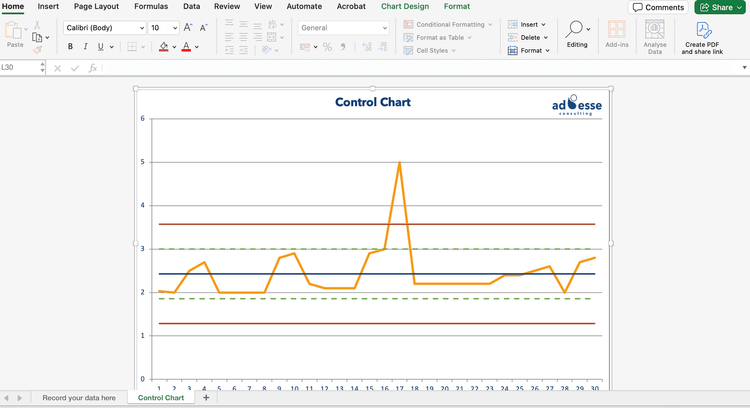Decrease font size with the smaller A icon
The image size is (750, 408).
coord(203,28)
